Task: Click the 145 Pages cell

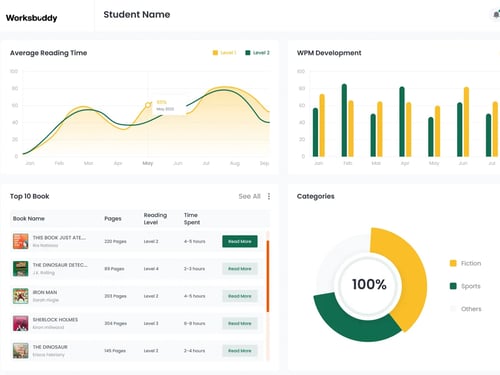Action: point(115,351)
